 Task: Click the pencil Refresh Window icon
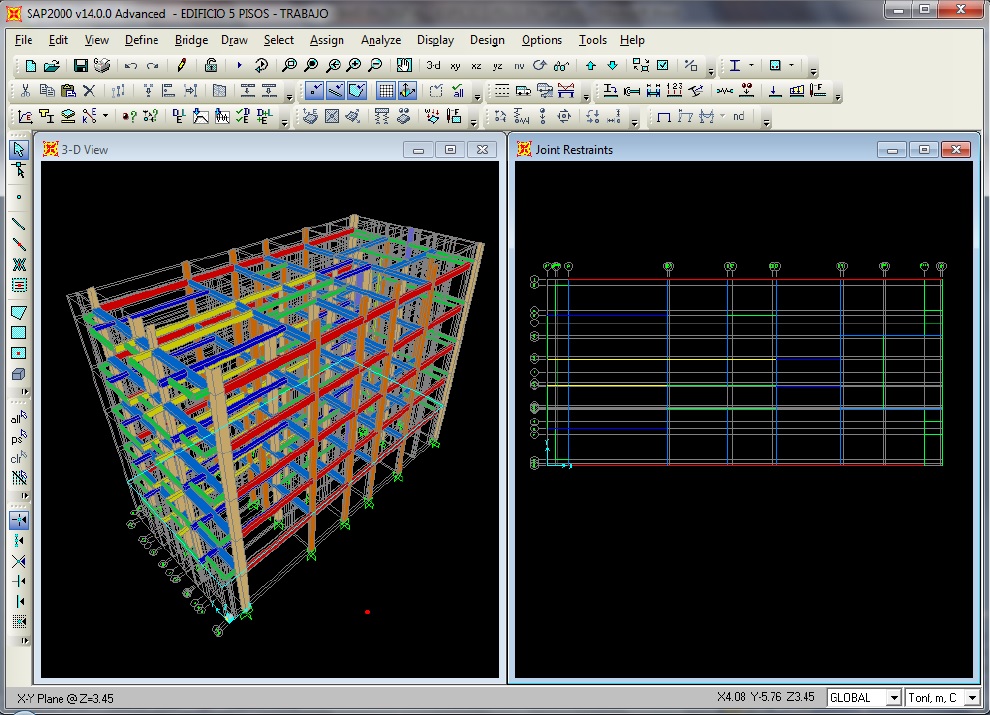tap(182, 65)
